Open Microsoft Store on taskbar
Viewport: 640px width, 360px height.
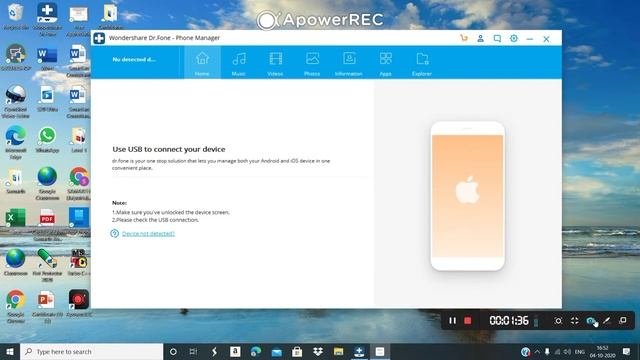click(x=297, y=351)
